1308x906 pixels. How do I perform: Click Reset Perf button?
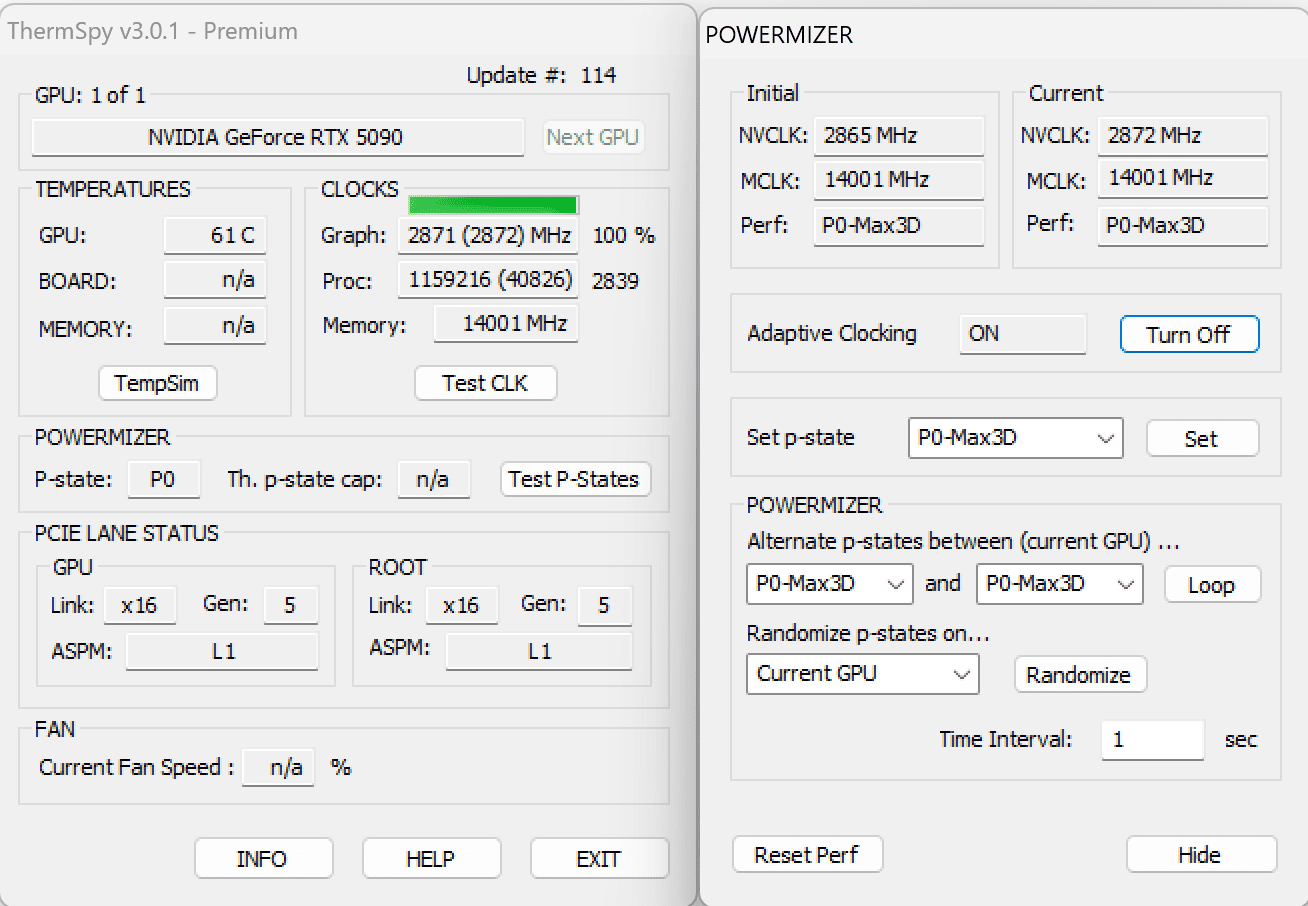(806, 855)
